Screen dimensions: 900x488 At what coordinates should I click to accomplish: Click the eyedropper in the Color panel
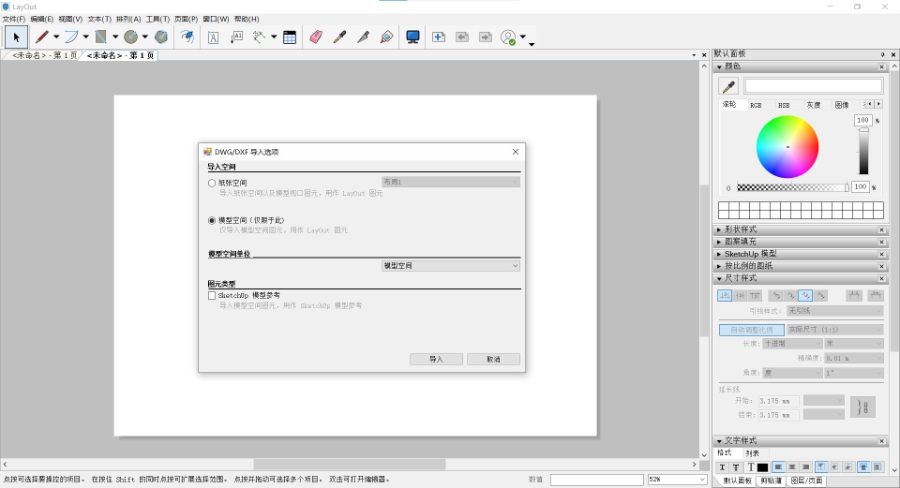[729, 87]
